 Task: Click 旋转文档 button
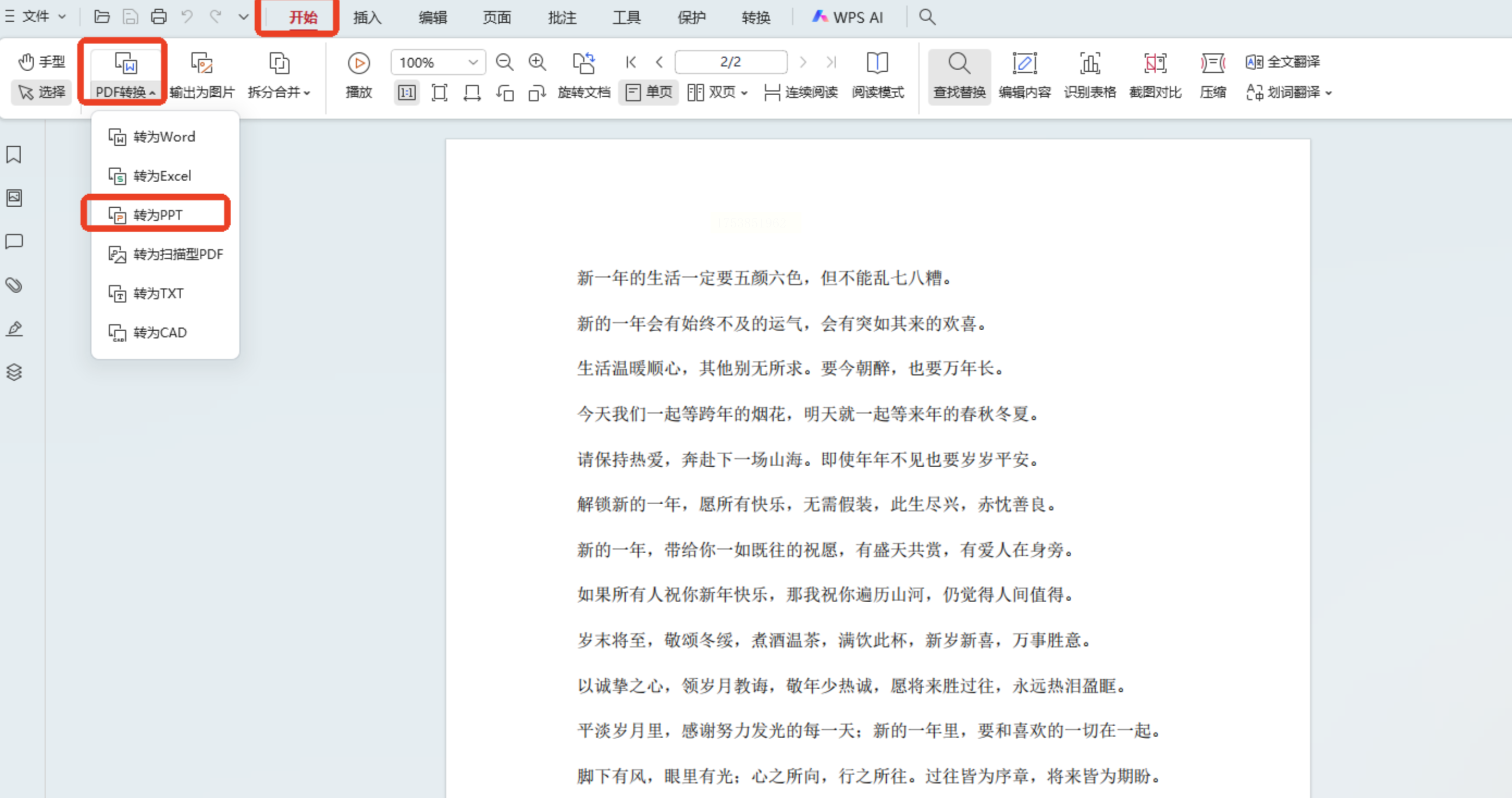click(583, 75)
